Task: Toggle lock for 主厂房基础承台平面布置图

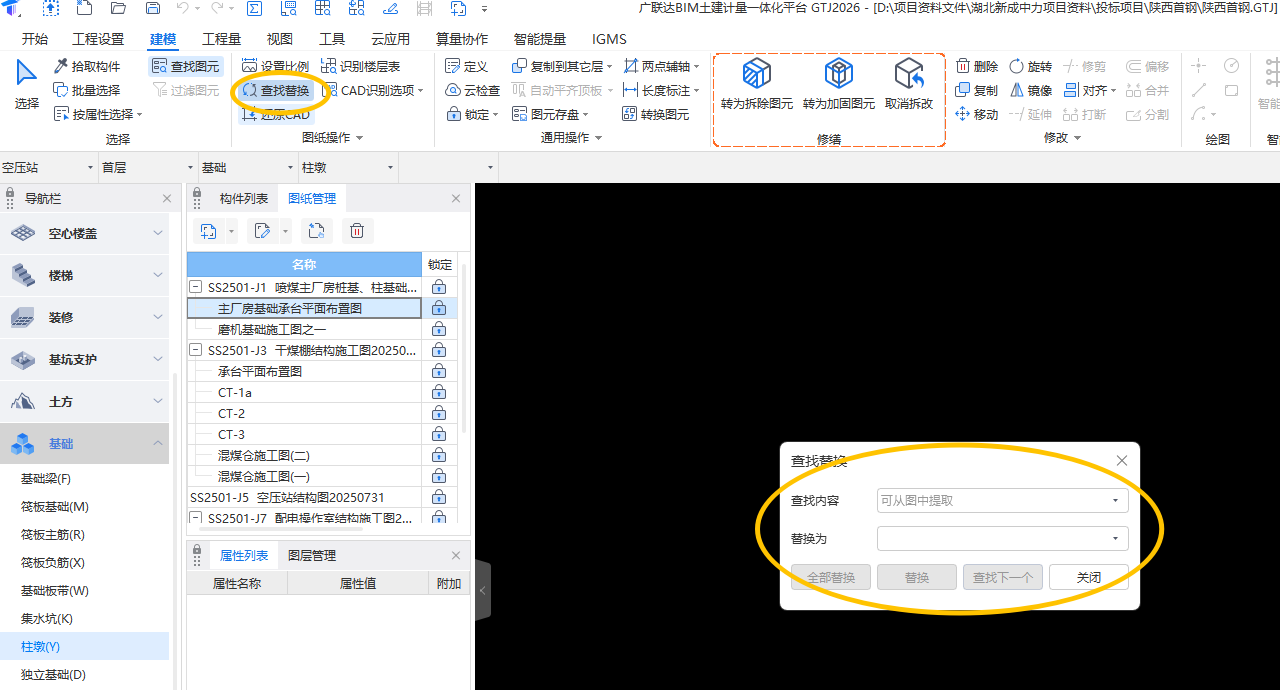Action: tap(439, 309)
